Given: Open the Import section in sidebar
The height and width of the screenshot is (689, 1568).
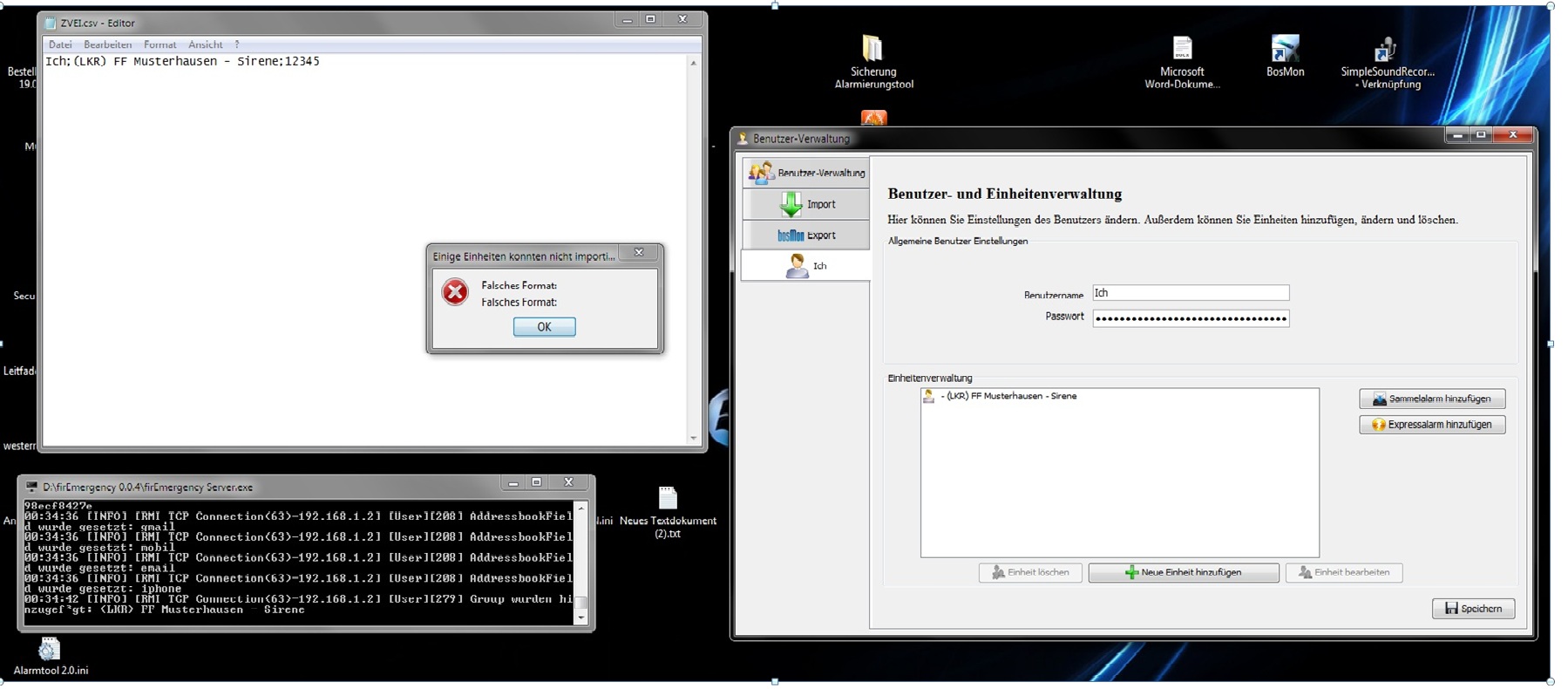Looking at the screenshot, I should 806,204.
